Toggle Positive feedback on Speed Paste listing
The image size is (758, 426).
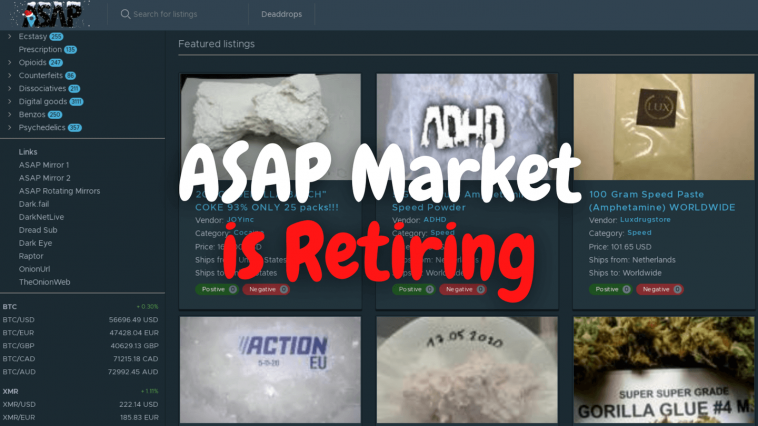click(611, 289)
